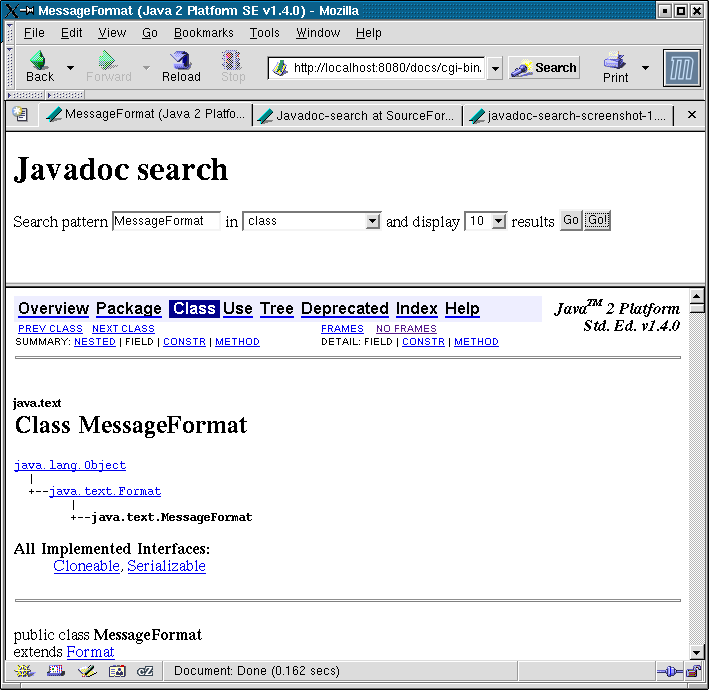Switch to the MessageFormat tab

pyautogui.click(x=145, y=114)
